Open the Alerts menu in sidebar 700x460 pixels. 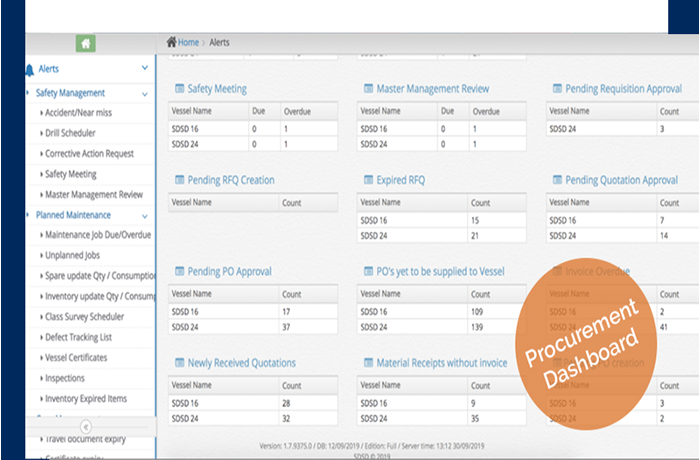point(48,69)
